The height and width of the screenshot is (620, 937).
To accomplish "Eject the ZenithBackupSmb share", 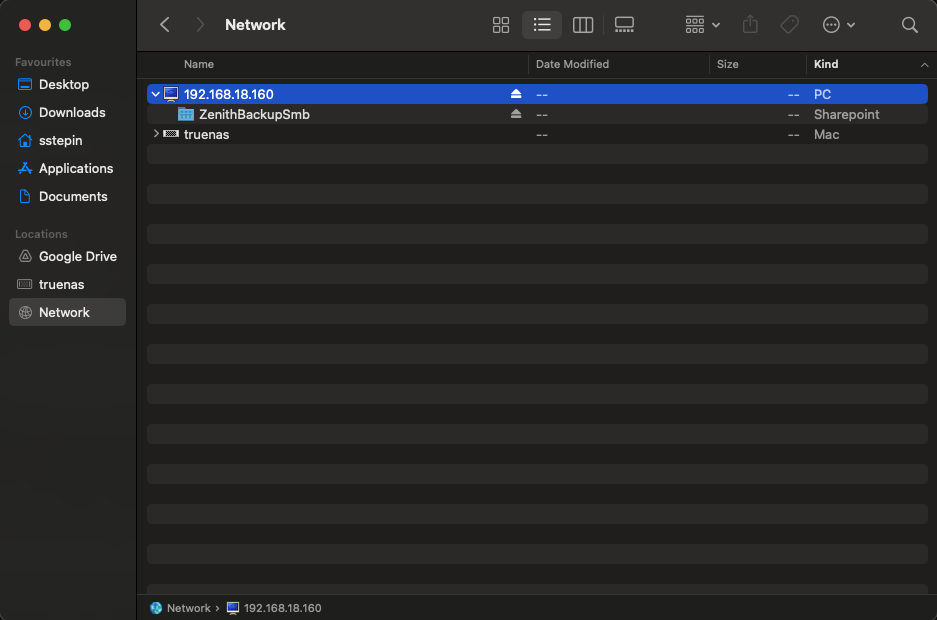I will (x=516, y=114).
